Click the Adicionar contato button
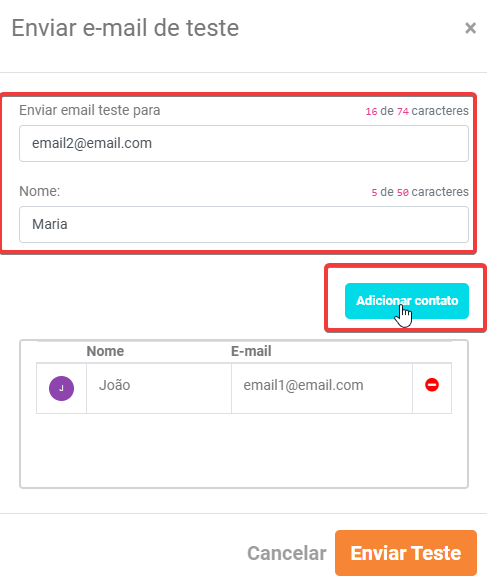Viewport: 487px width, 586px height. [407, 301]
